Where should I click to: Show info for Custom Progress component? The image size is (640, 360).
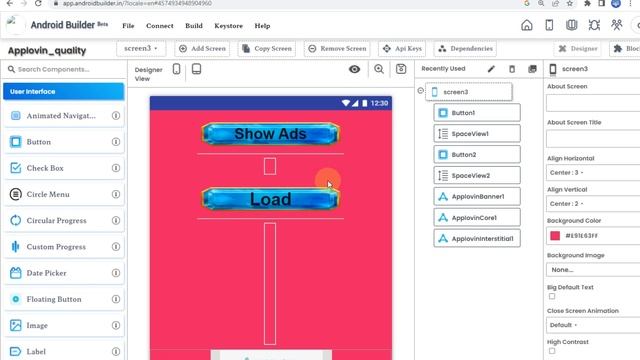[x=116, y=247]
